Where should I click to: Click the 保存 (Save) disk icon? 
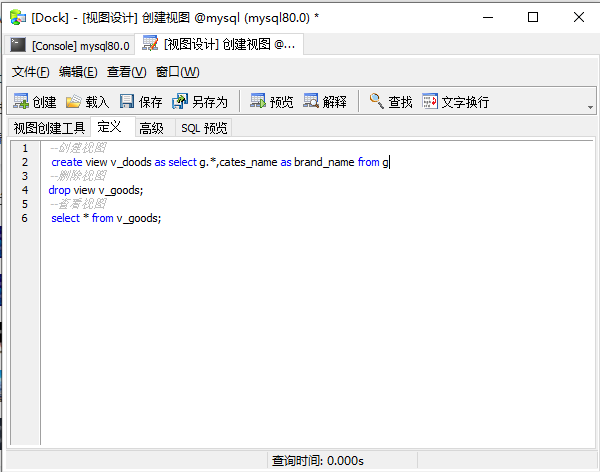127,101
